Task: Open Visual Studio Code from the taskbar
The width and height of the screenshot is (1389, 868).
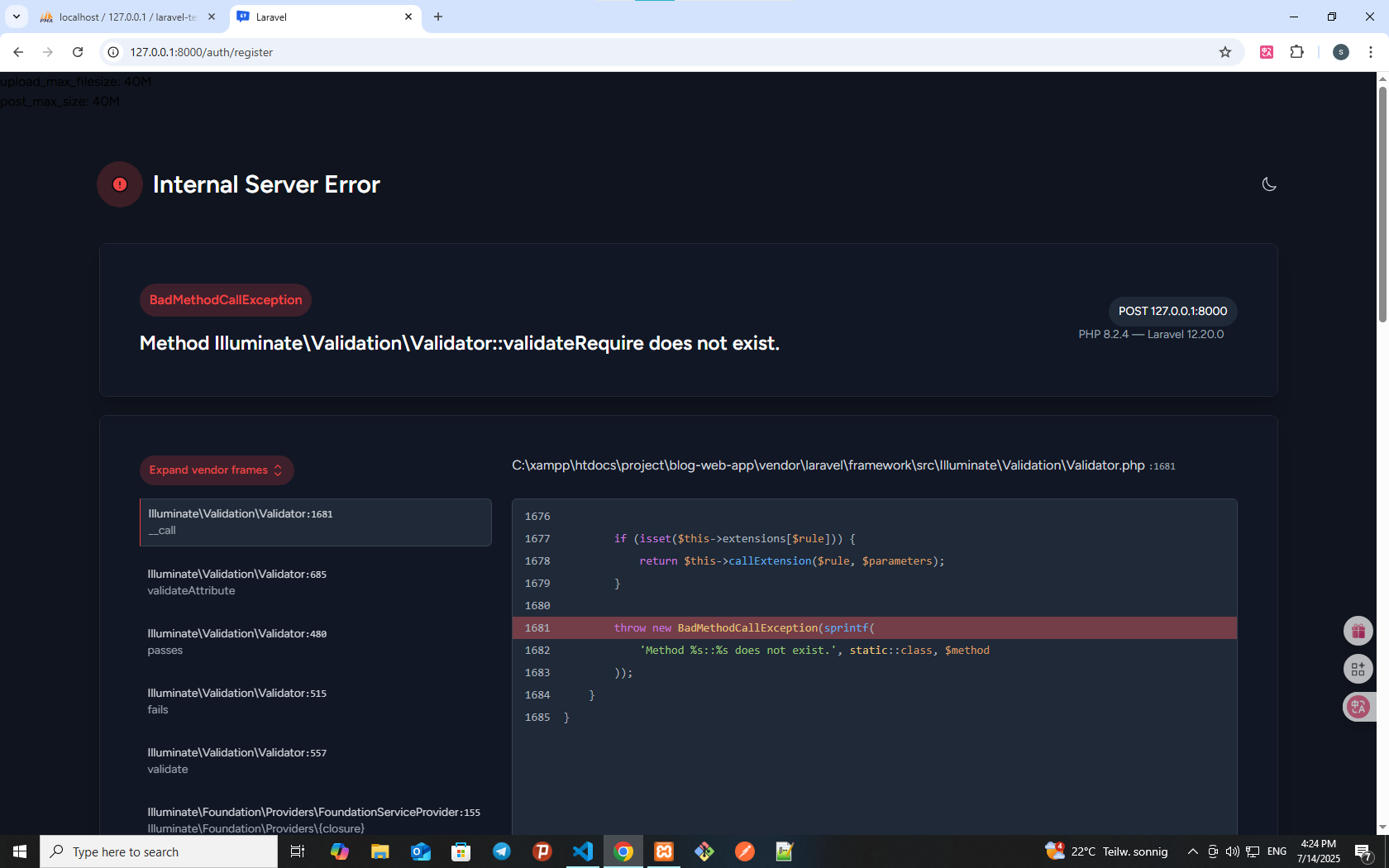Action: [x=583, y=851]
